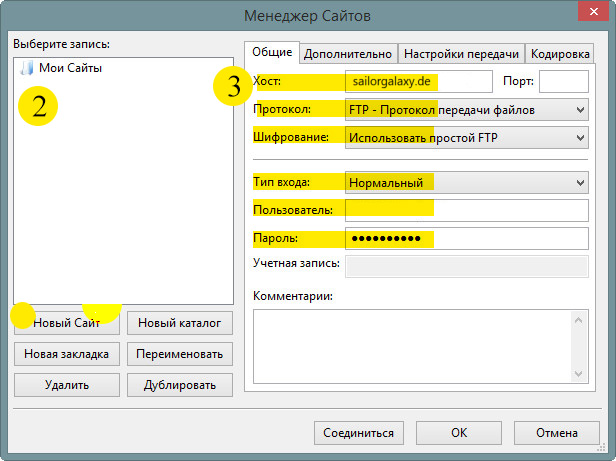
Task: Create a folder with Новый каталог
Action: coord(180,323)
